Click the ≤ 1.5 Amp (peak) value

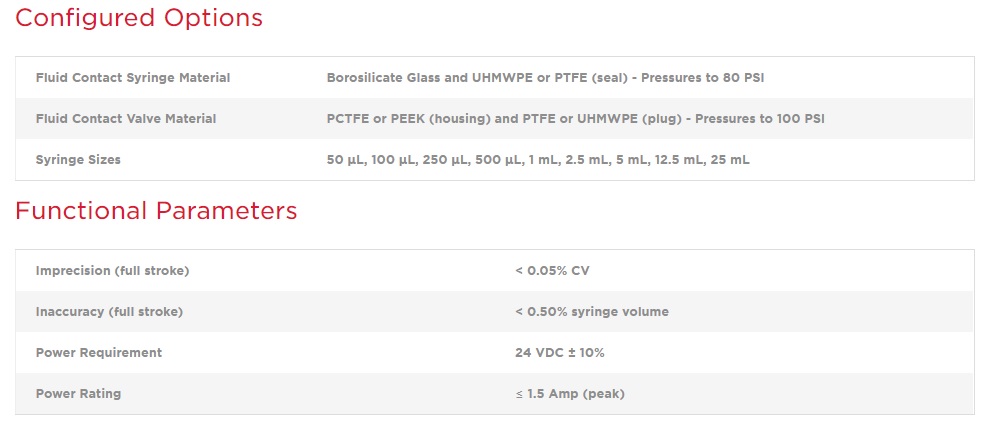[x=570, y=393]
